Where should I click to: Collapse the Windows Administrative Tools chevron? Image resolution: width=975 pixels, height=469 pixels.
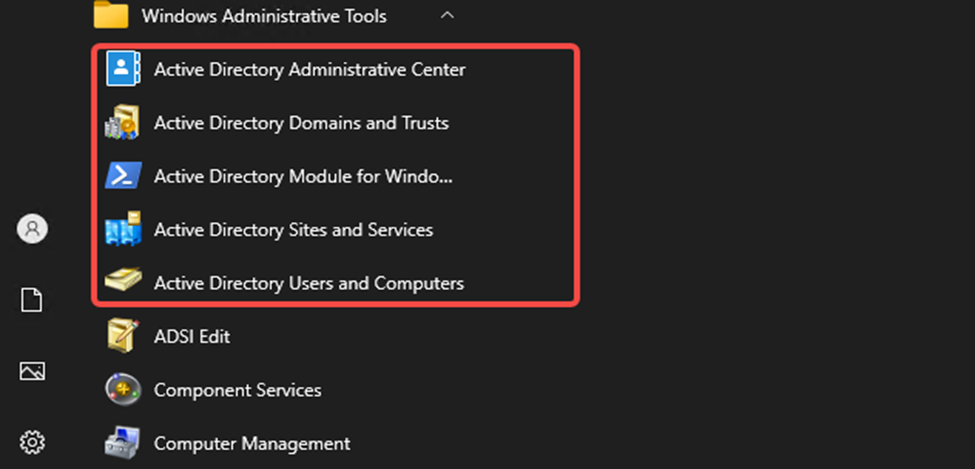(x=447, y=16)
